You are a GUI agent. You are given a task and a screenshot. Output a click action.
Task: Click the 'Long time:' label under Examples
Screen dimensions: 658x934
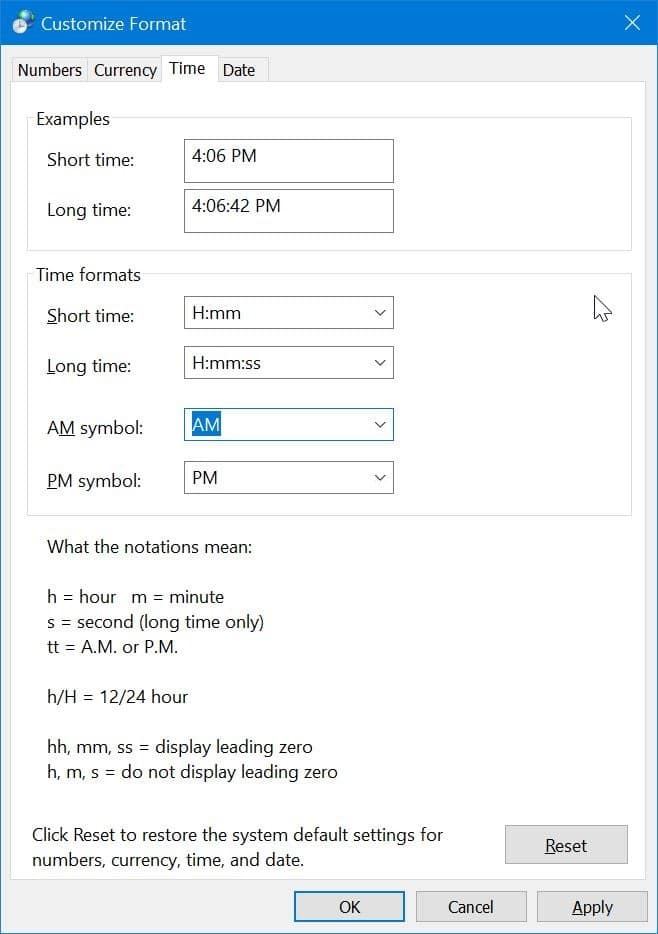[89, 210]
